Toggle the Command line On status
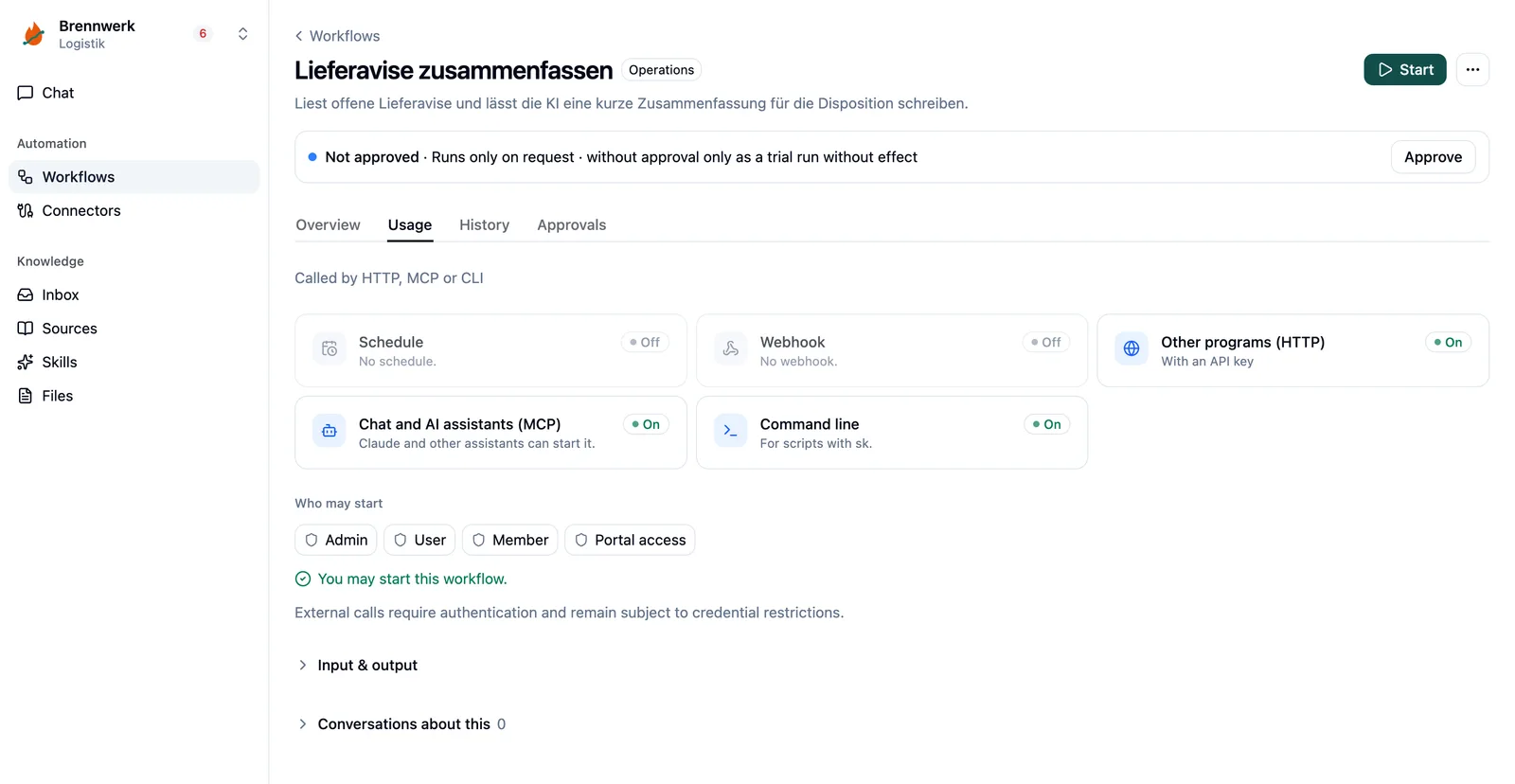 pos(1047,424)
